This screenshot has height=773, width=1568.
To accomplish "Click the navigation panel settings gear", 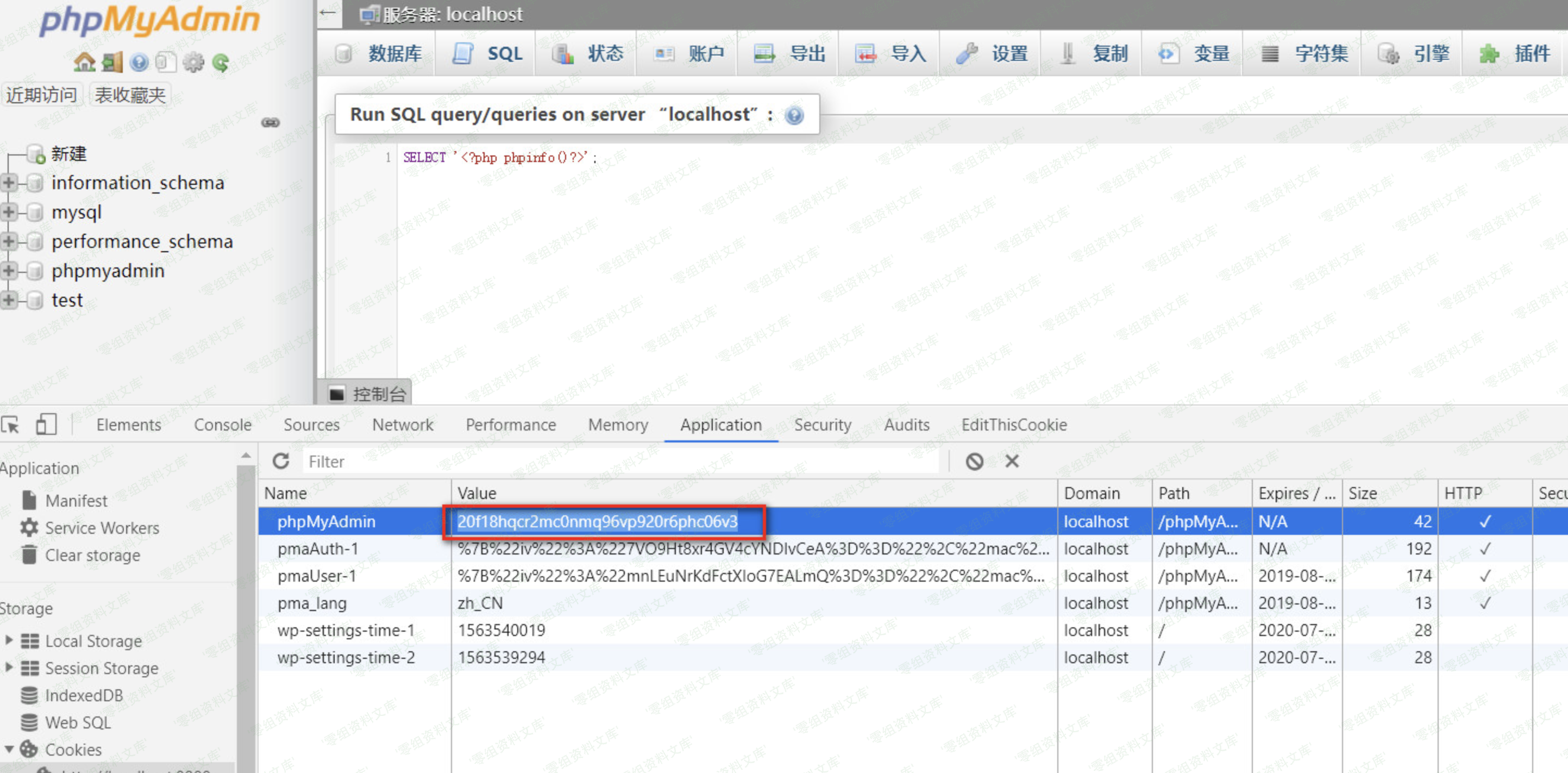I will tap(193, 62).
